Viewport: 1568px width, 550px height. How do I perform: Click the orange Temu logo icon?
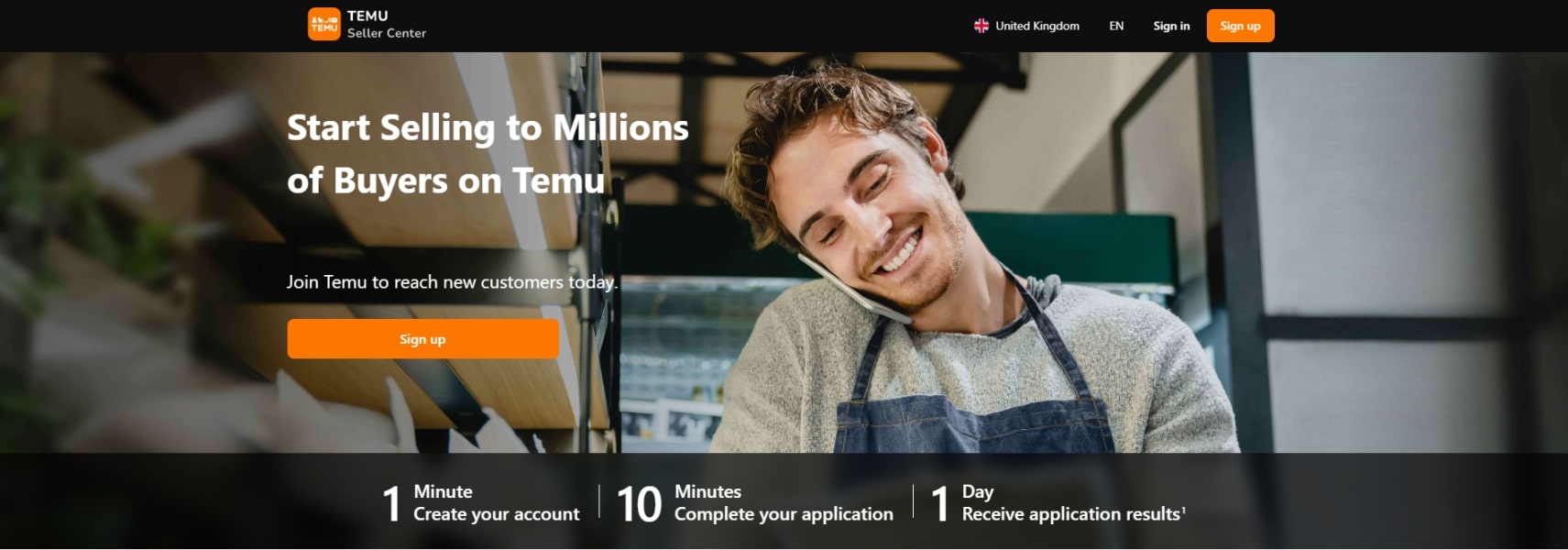pyautogui.click(x=323, y=25)
